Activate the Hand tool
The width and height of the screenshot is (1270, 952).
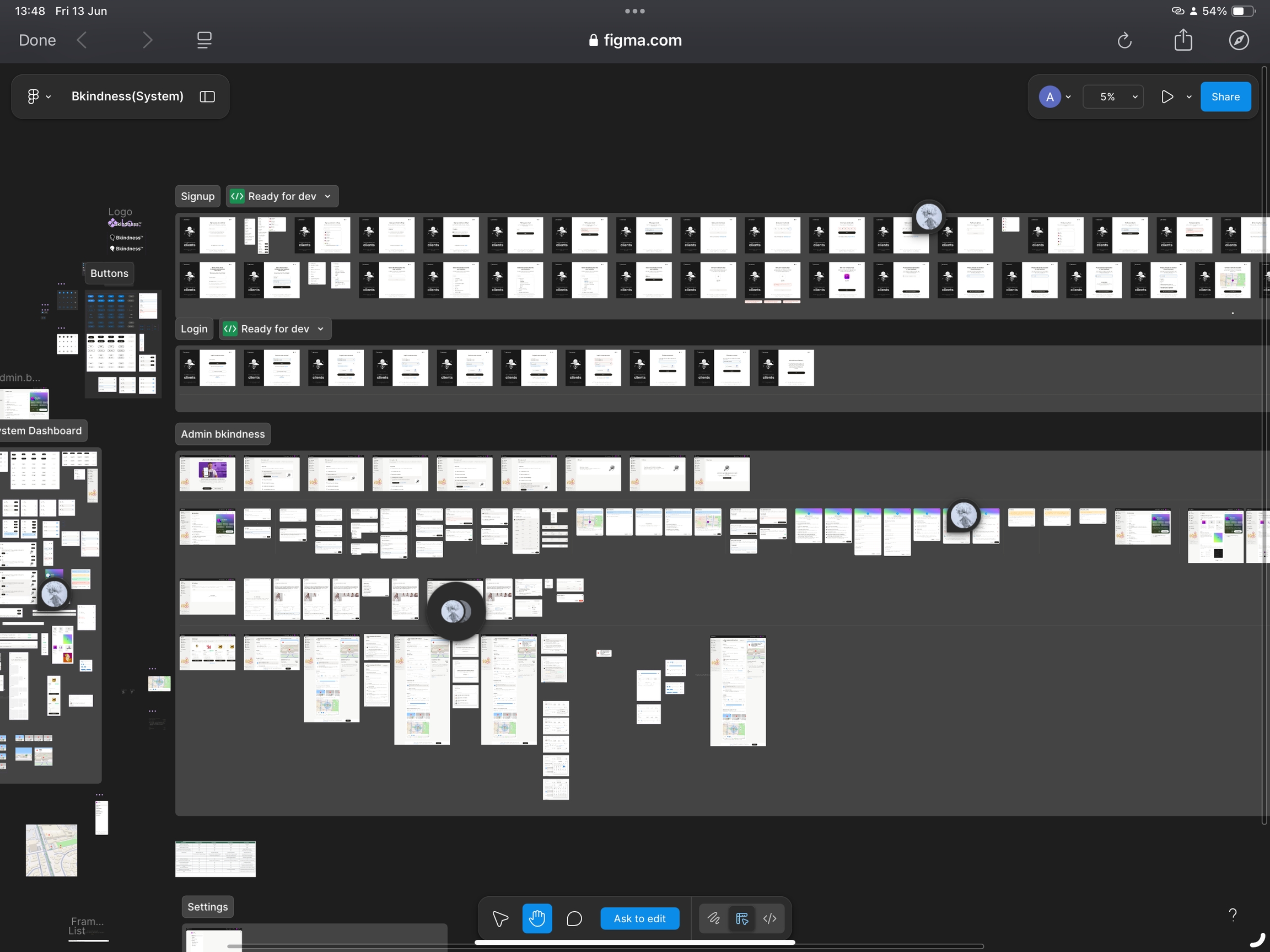tap(537, 919)
